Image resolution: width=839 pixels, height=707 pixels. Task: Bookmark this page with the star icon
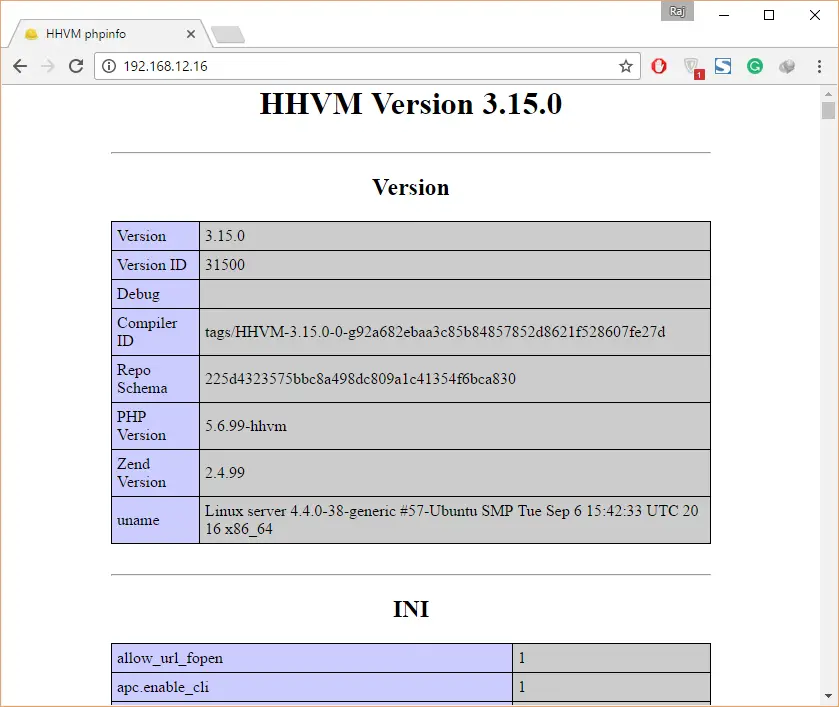tap(626, 66)
